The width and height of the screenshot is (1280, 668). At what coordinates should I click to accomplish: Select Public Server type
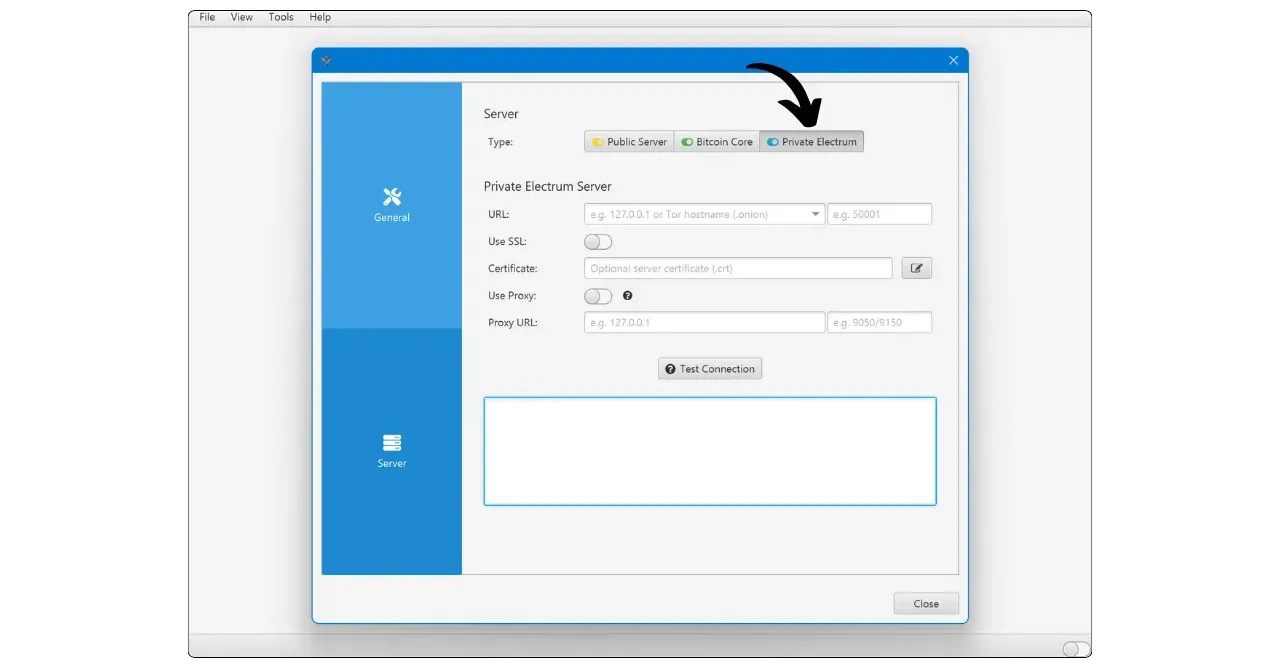point(629,142)
